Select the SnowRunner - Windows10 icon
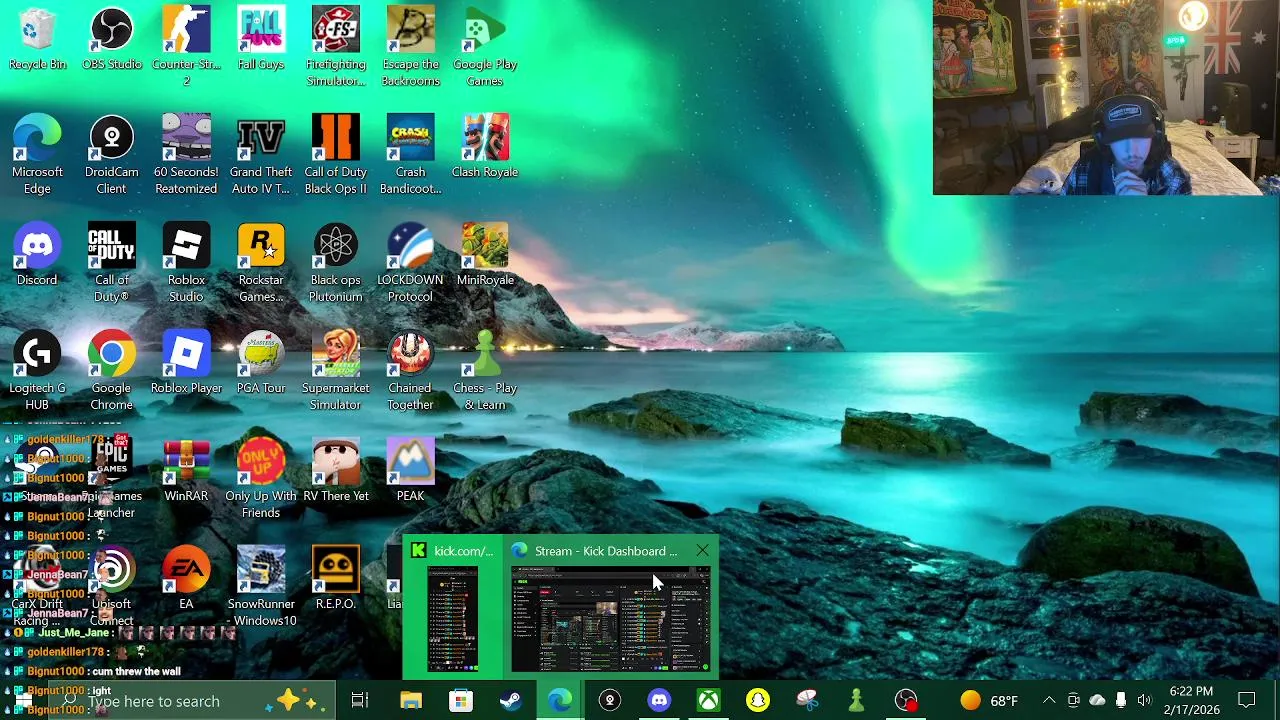Viewport: 1280px width, 720px height. point(261,586)
